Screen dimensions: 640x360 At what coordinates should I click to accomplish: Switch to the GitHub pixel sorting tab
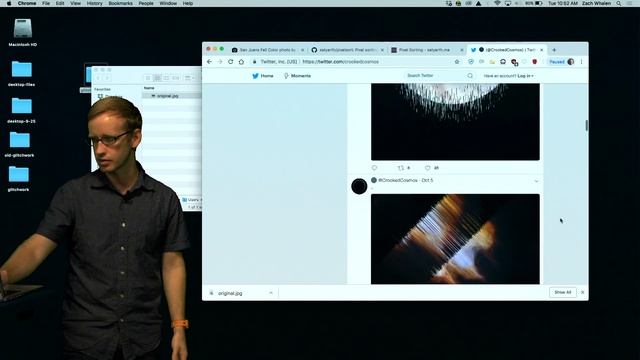347,50
